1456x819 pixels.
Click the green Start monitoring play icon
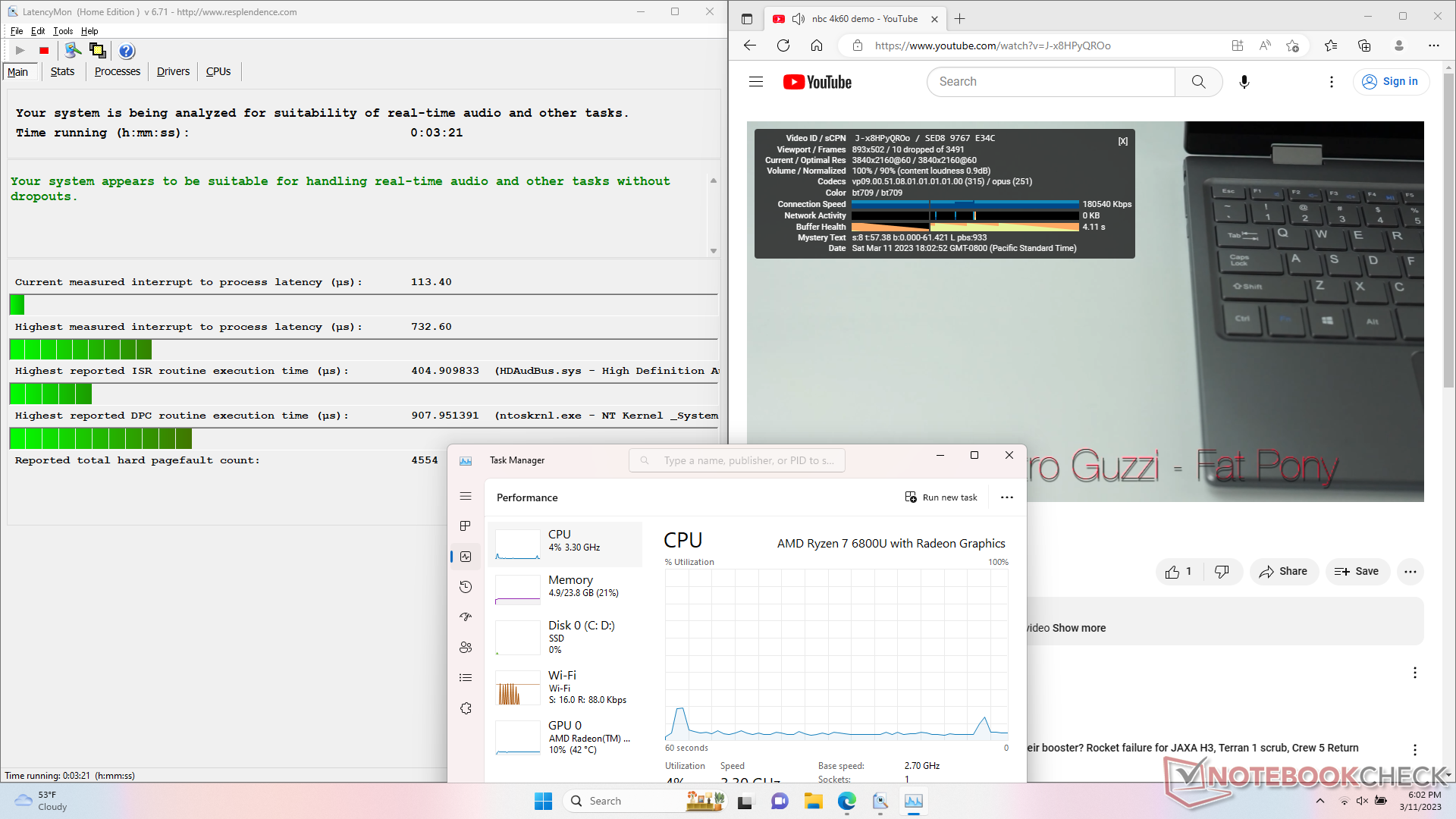[20, 51]
